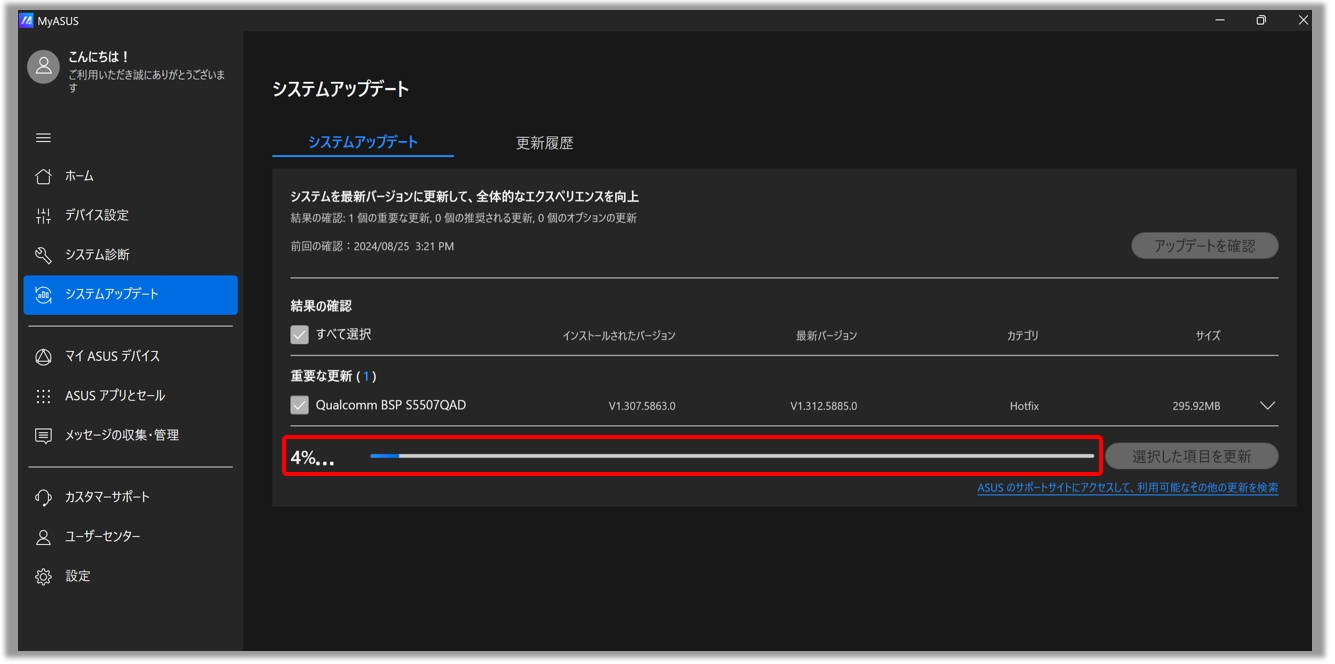Image resolution: width=1335 pixels, height=664 pixels.
Task: Click the マイ ASUS デバイス icon
Action: [43, 357]
